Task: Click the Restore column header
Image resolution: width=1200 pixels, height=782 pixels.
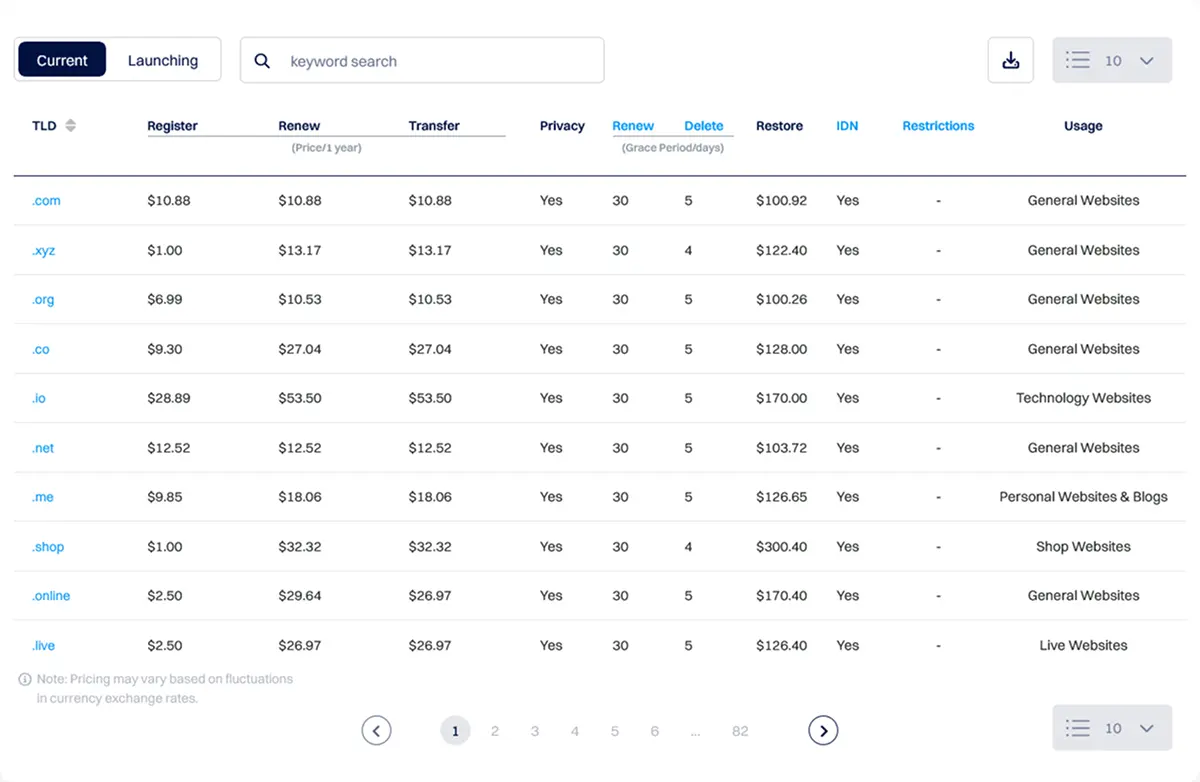Action: [x=779, y=126]
